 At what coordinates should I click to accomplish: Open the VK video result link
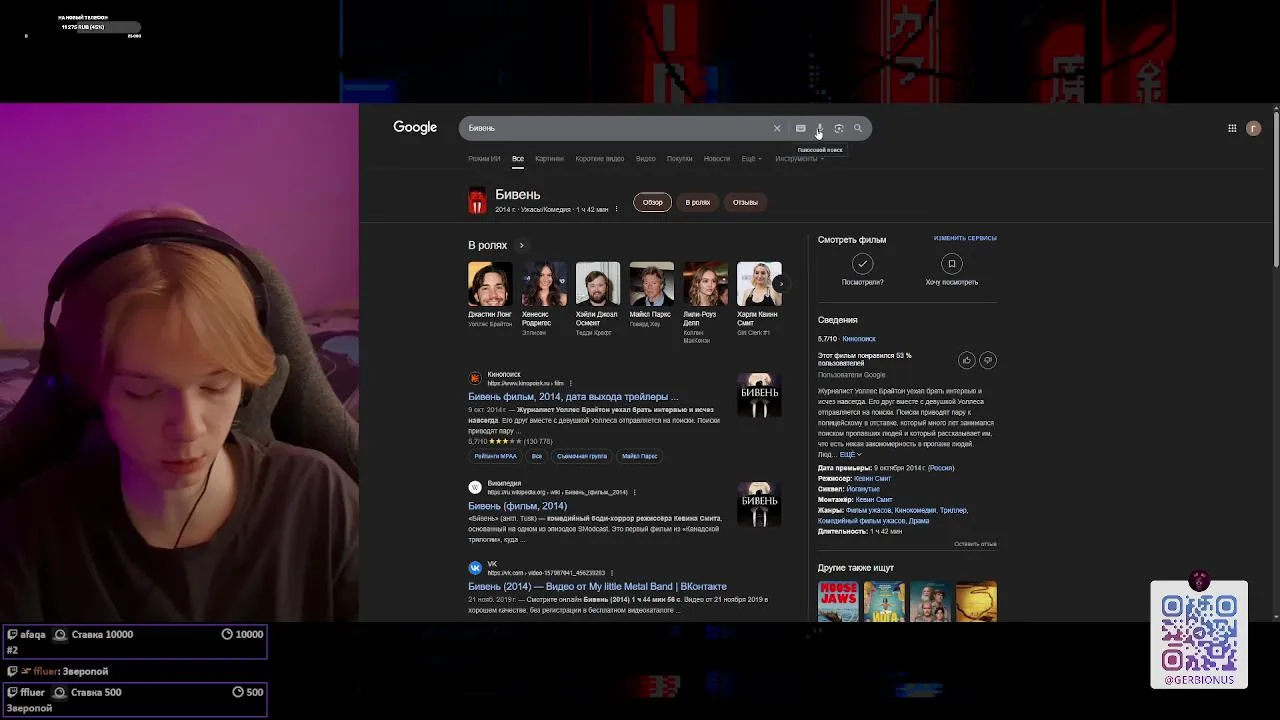click(x=598, y=587)
